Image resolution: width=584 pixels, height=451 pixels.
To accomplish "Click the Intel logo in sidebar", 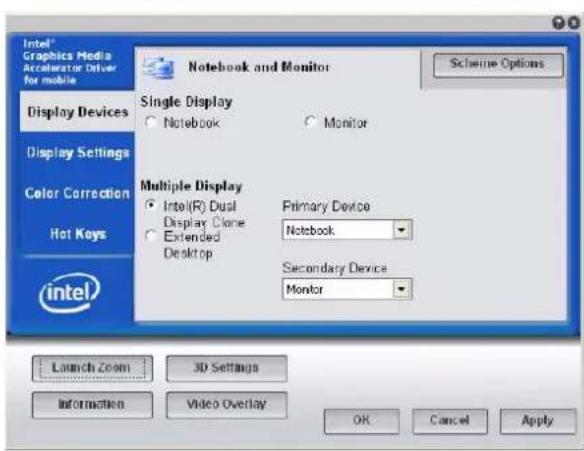I will (x=69, y=292).
